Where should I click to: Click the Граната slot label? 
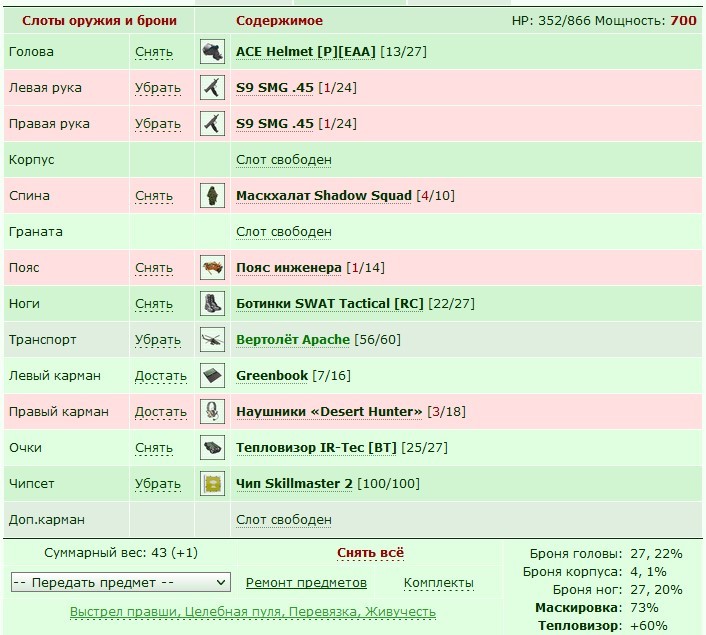(x=36, y=232)
